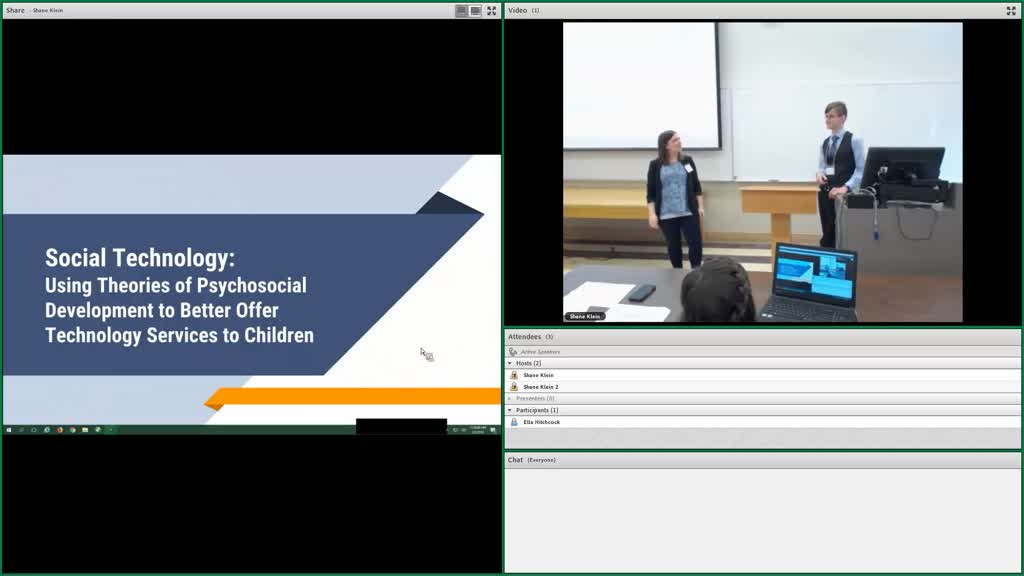Click the Active Speakers phone icon
This screenshot has width=1024, height=576.
pos(513,351)
